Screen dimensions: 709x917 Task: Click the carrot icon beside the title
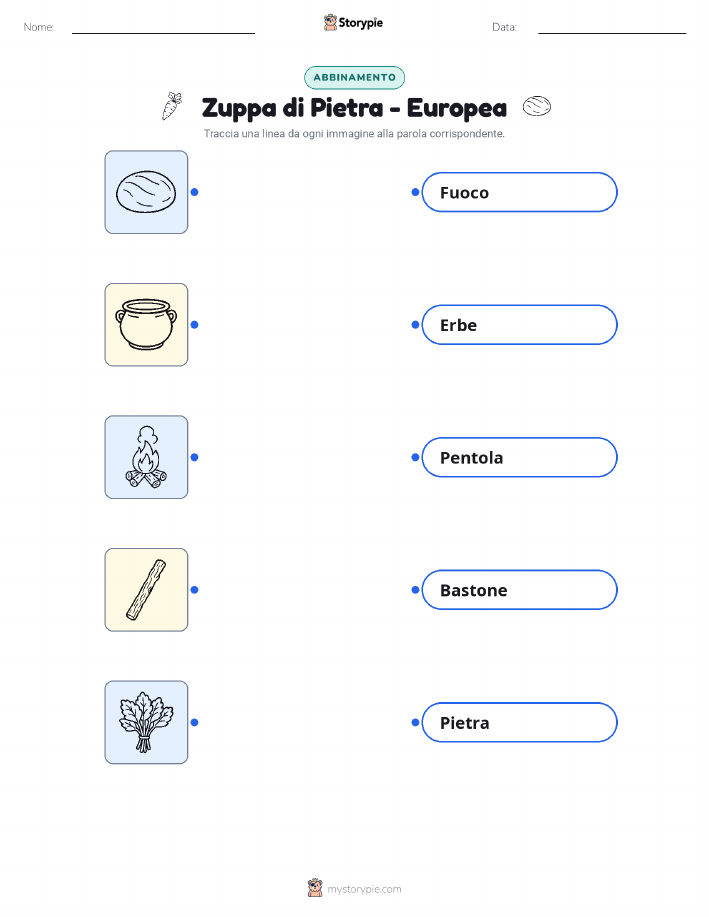[x=172, y=106]
